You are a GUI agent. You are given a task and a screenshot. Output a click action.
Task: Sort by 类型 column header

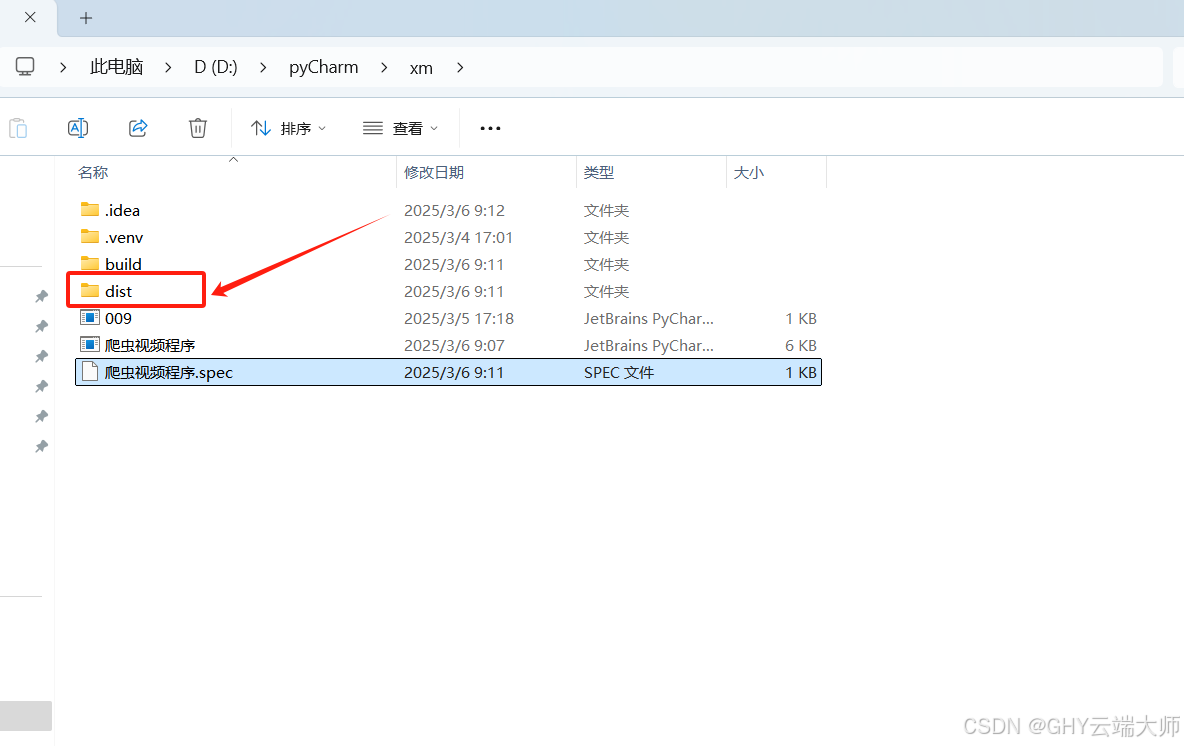(x=599, y=173)
